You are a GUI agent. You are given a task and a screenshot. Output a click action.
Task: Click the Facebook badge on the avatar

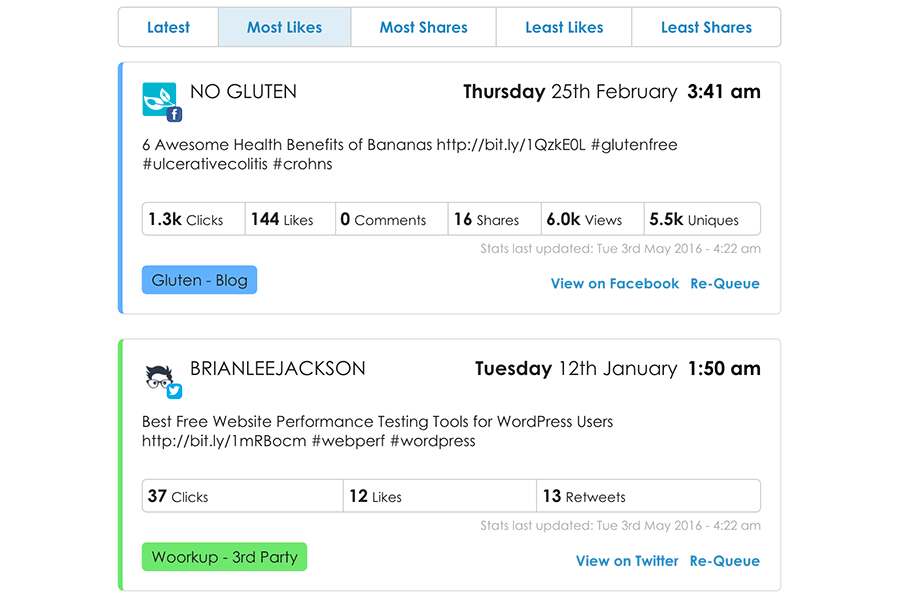(174, 114)
